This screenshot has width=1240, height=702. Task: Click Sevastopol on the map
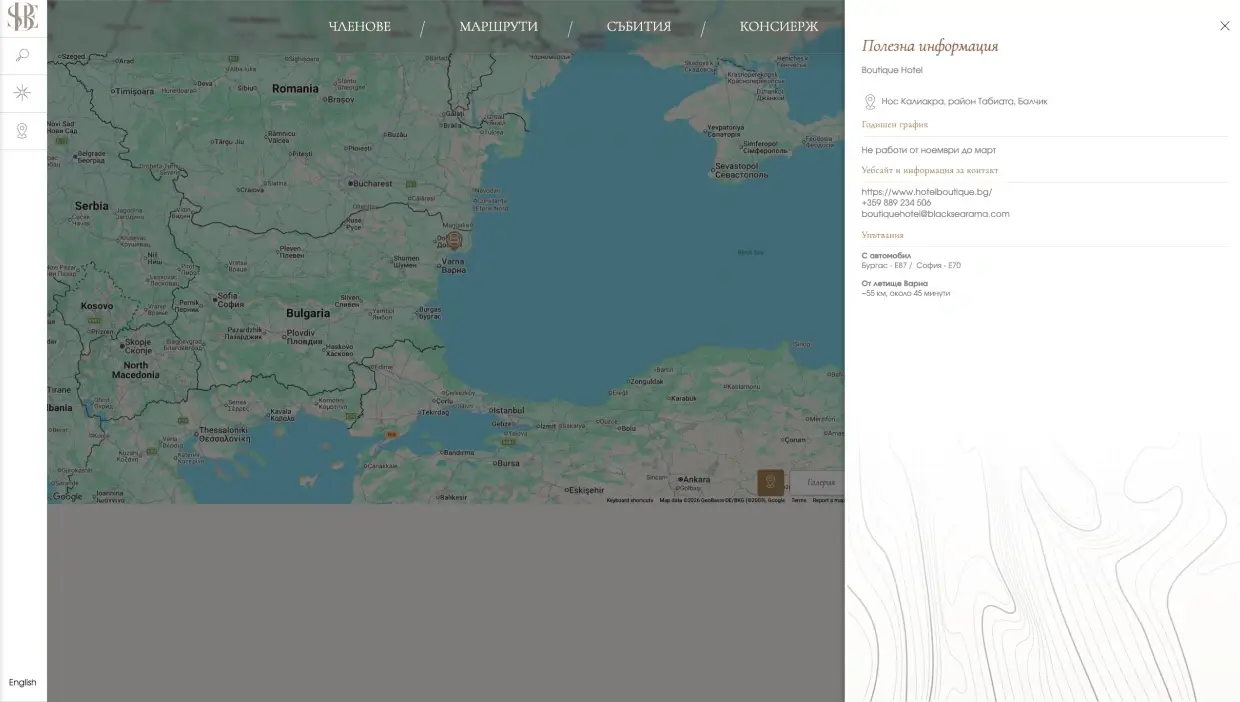pos(742,170)
